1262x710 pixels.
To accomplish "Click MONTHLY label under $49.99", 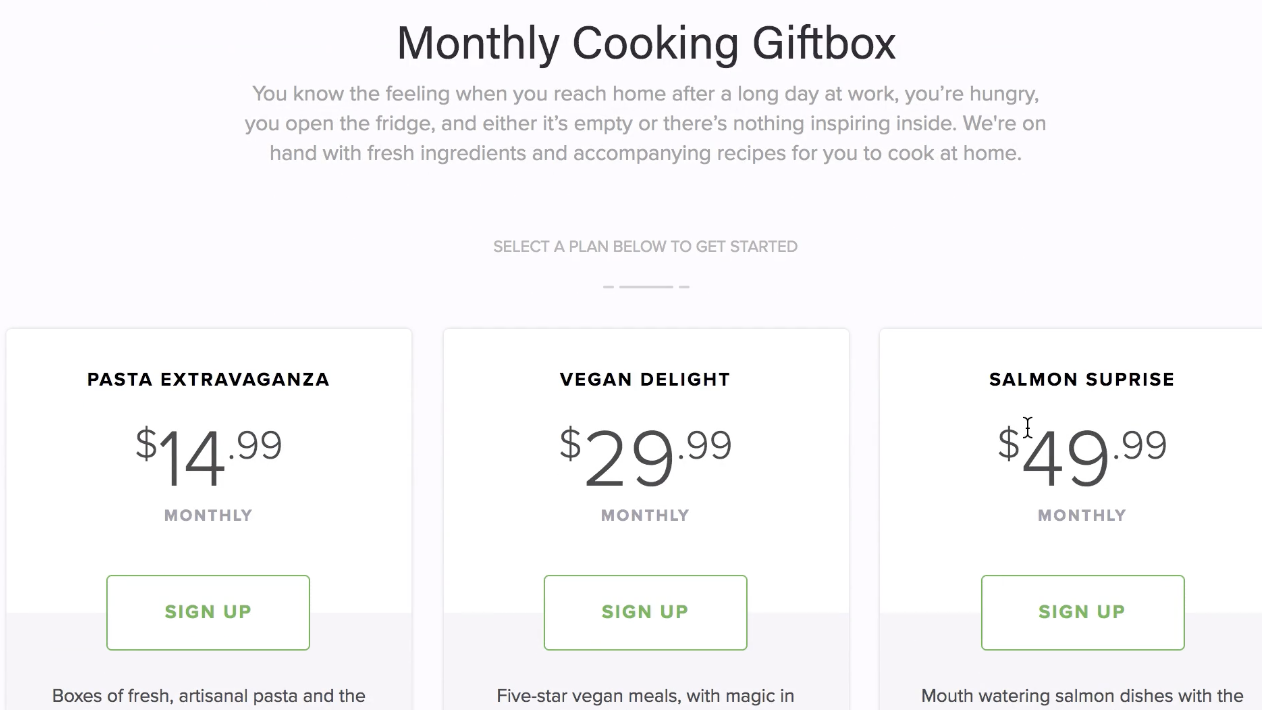I will 1082,516.
